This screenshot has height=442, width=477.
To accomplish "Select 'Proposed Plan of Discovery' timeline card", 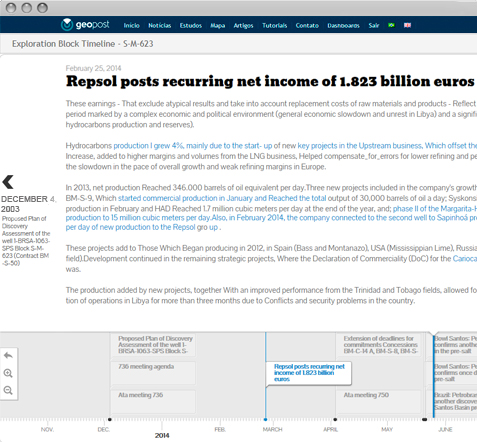I will [153, 344].
